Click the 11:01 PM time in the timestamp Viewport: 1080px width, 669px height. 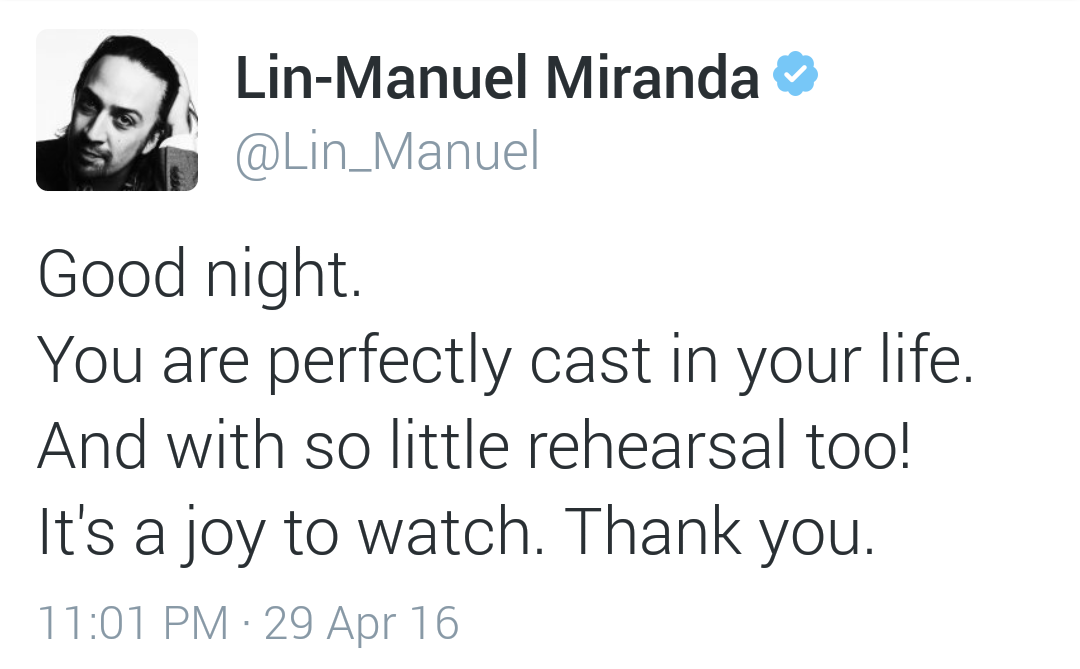pos(133,621)
